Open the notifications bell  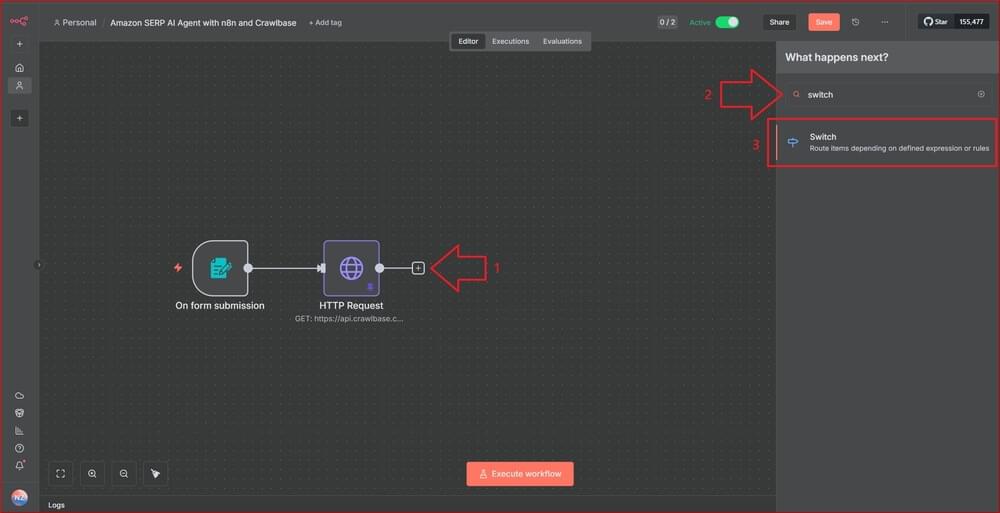(x=19, y=465)
